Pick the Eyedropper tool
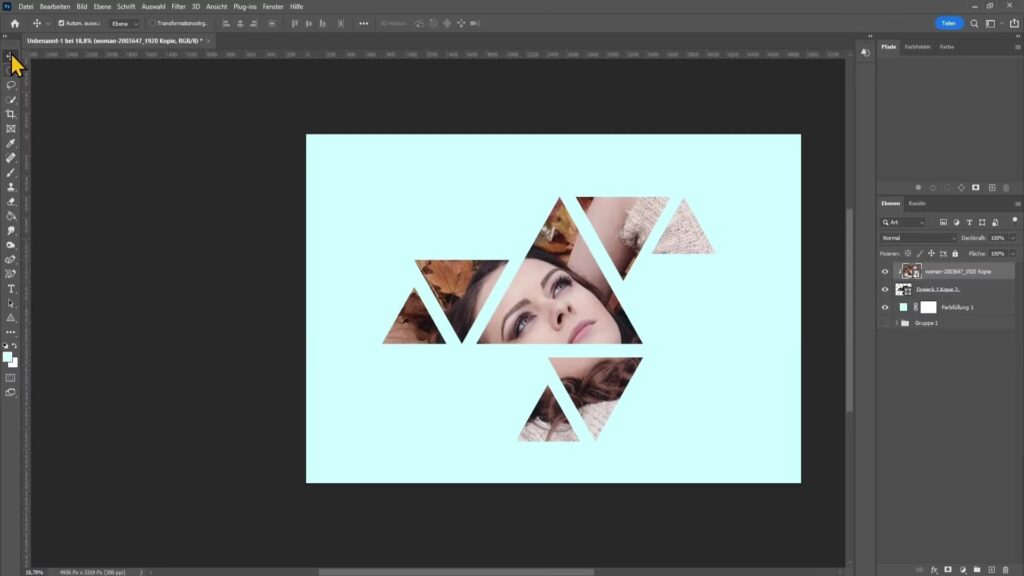The image size is (1024, 576). (11, 143)
